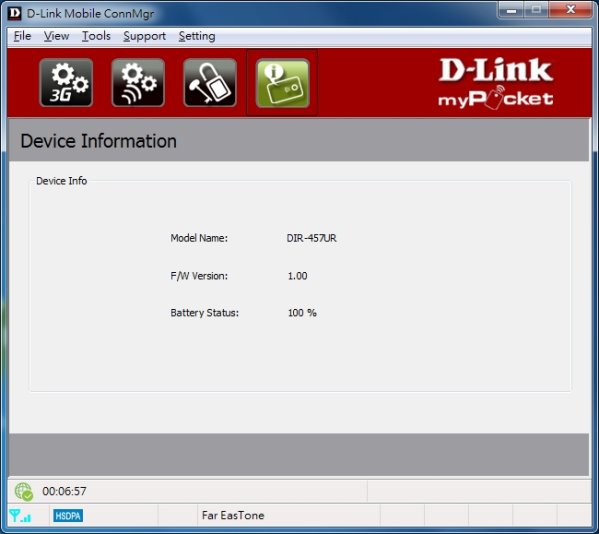Screen dimensions: 599x534
Task: Click the D-Link myPocket logo
Action: click(x=495, y=83)
